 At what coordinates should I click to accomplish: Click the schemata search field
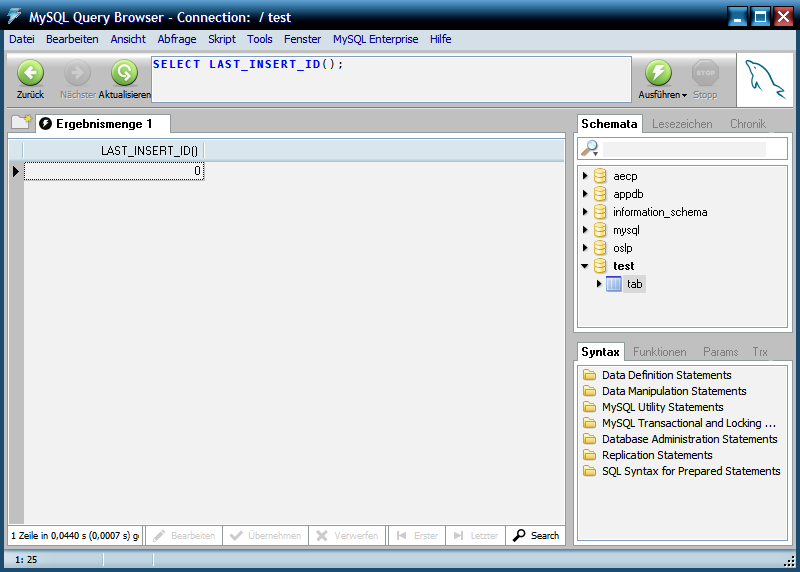coord(684,149)
